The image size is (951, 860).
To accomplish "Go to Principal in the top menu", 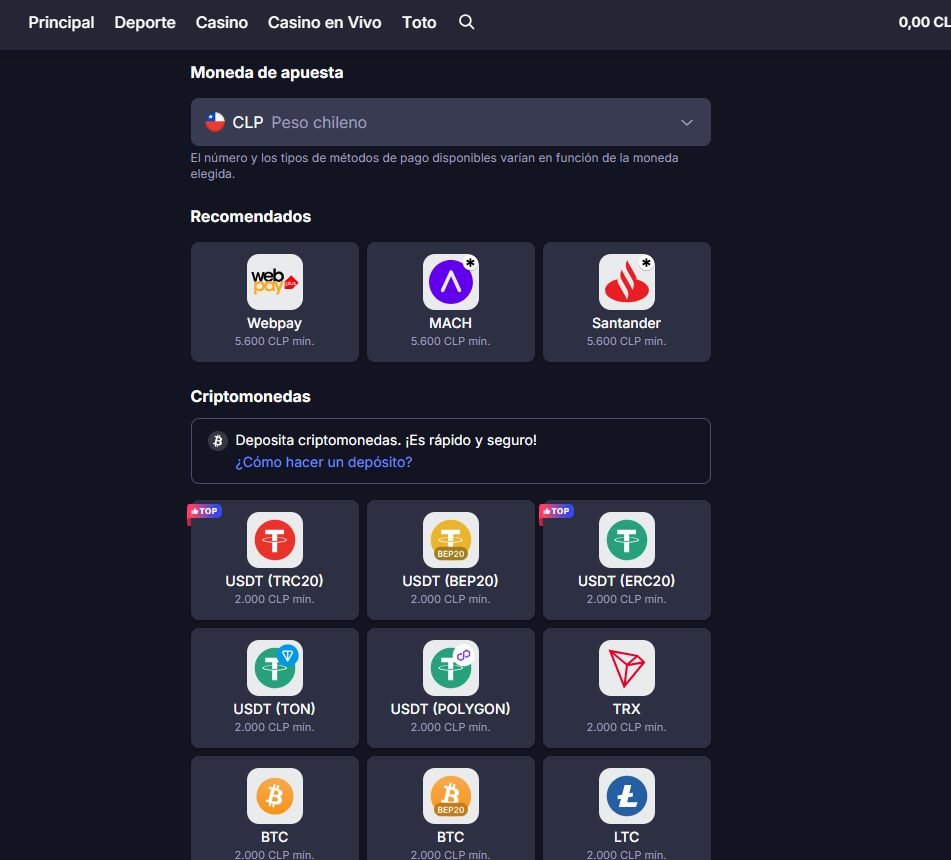I will coord(61,22).
